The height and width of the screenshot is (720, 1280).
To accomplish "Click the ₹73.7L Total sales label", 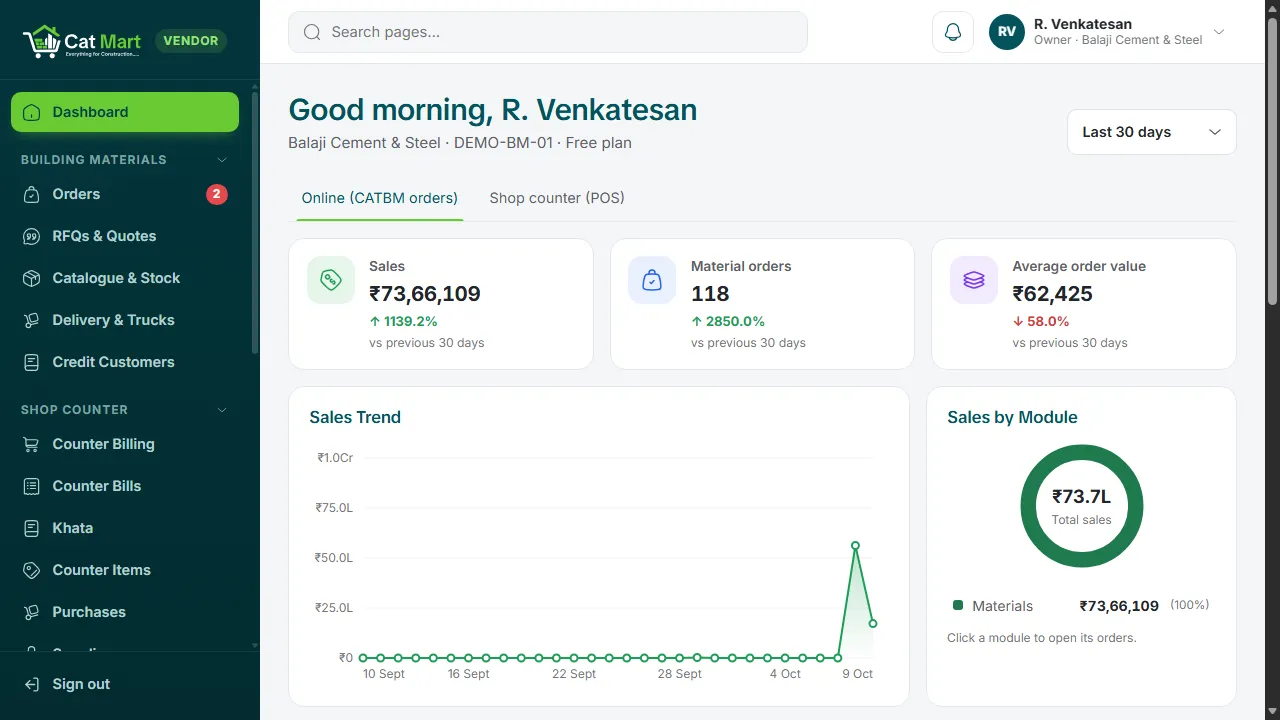I will (1082, 507).
